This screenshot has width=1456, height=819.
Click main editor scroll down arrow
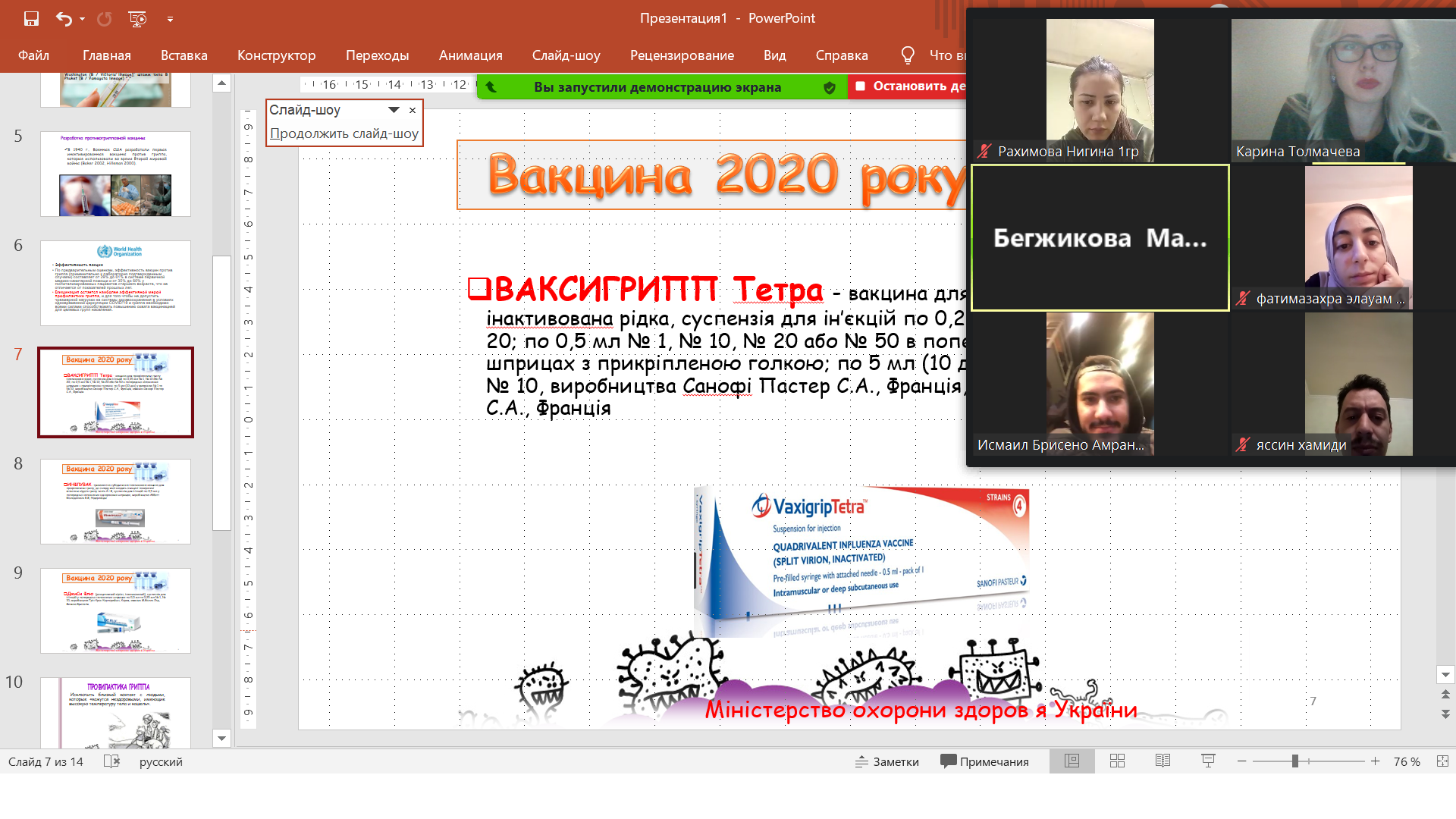coord(1445,674)
